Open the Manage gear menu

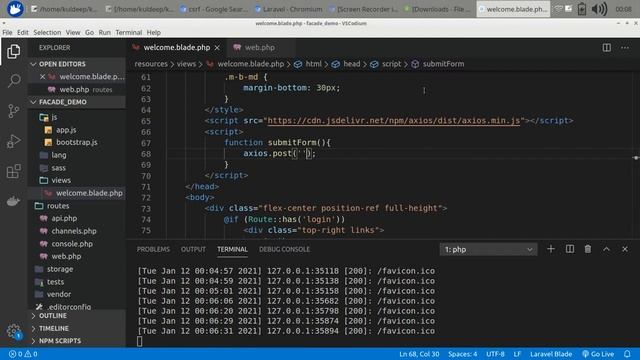point(13,331)
